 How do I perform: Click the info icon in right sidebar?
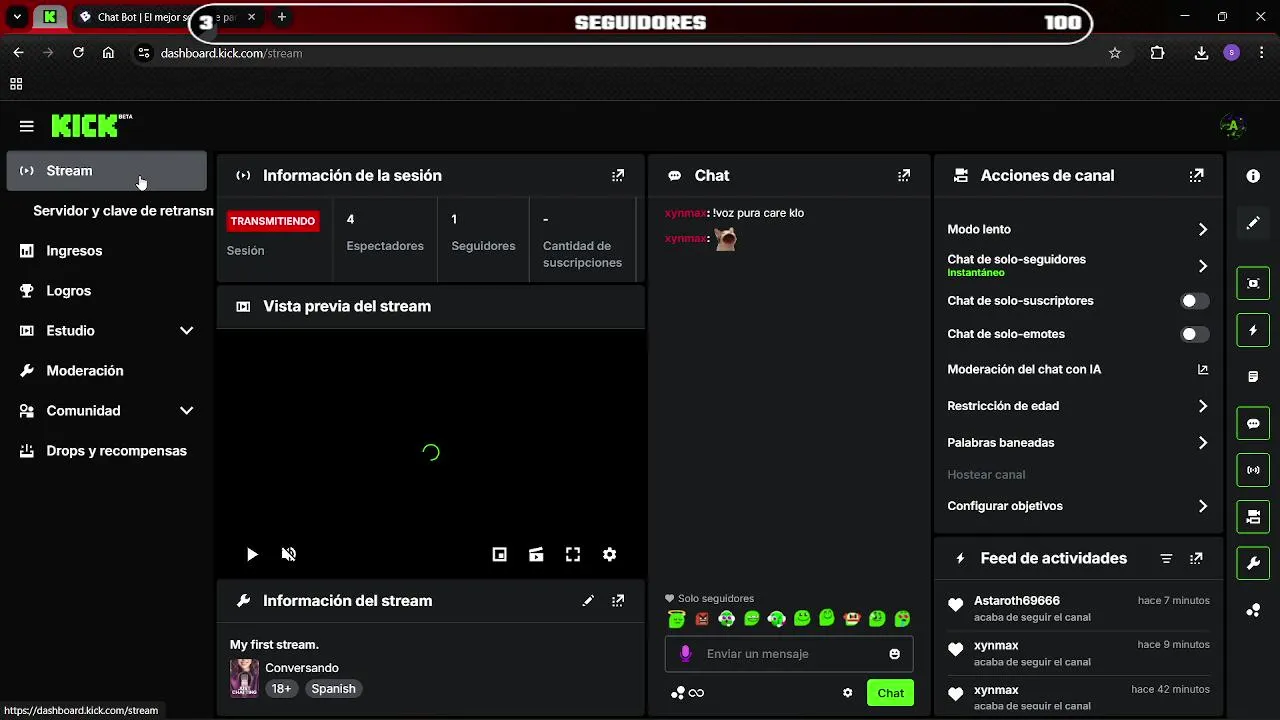click(x=1253, y=176)
